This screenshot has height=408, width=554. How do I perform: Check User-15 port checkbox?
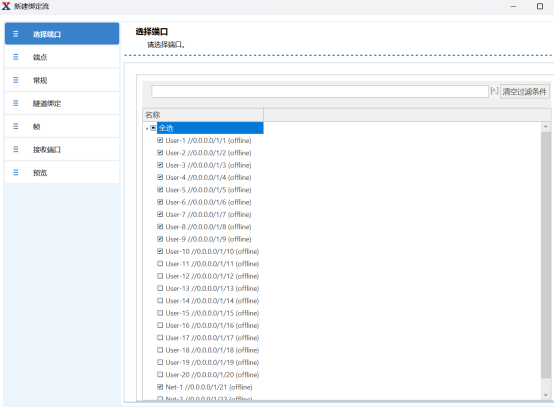tap(160, 313)
